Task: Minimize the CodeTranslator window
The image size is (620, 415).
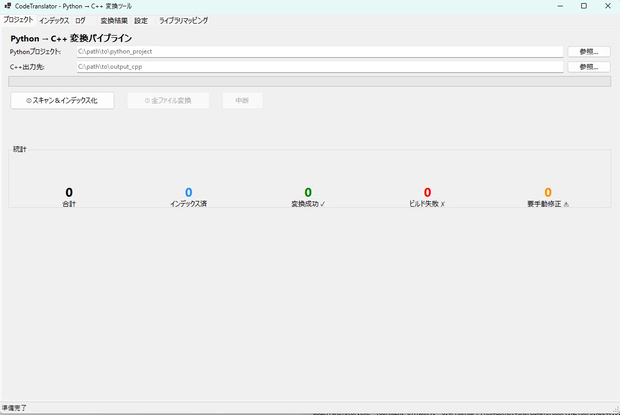Action: point(560,6)
